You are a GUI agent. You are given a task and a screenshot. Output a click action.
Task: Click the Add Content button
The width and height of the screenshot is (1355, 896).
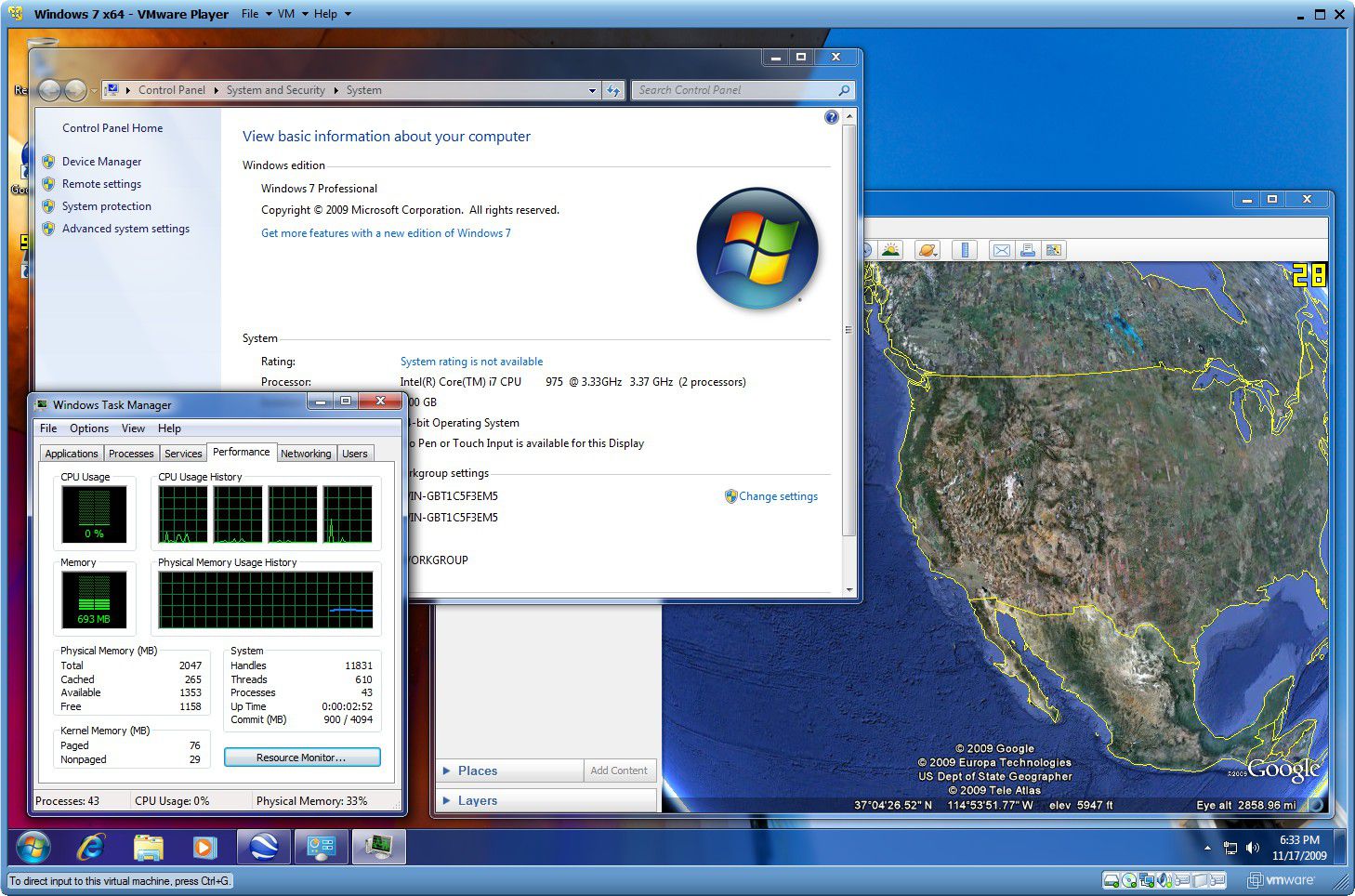coord(619,771)
